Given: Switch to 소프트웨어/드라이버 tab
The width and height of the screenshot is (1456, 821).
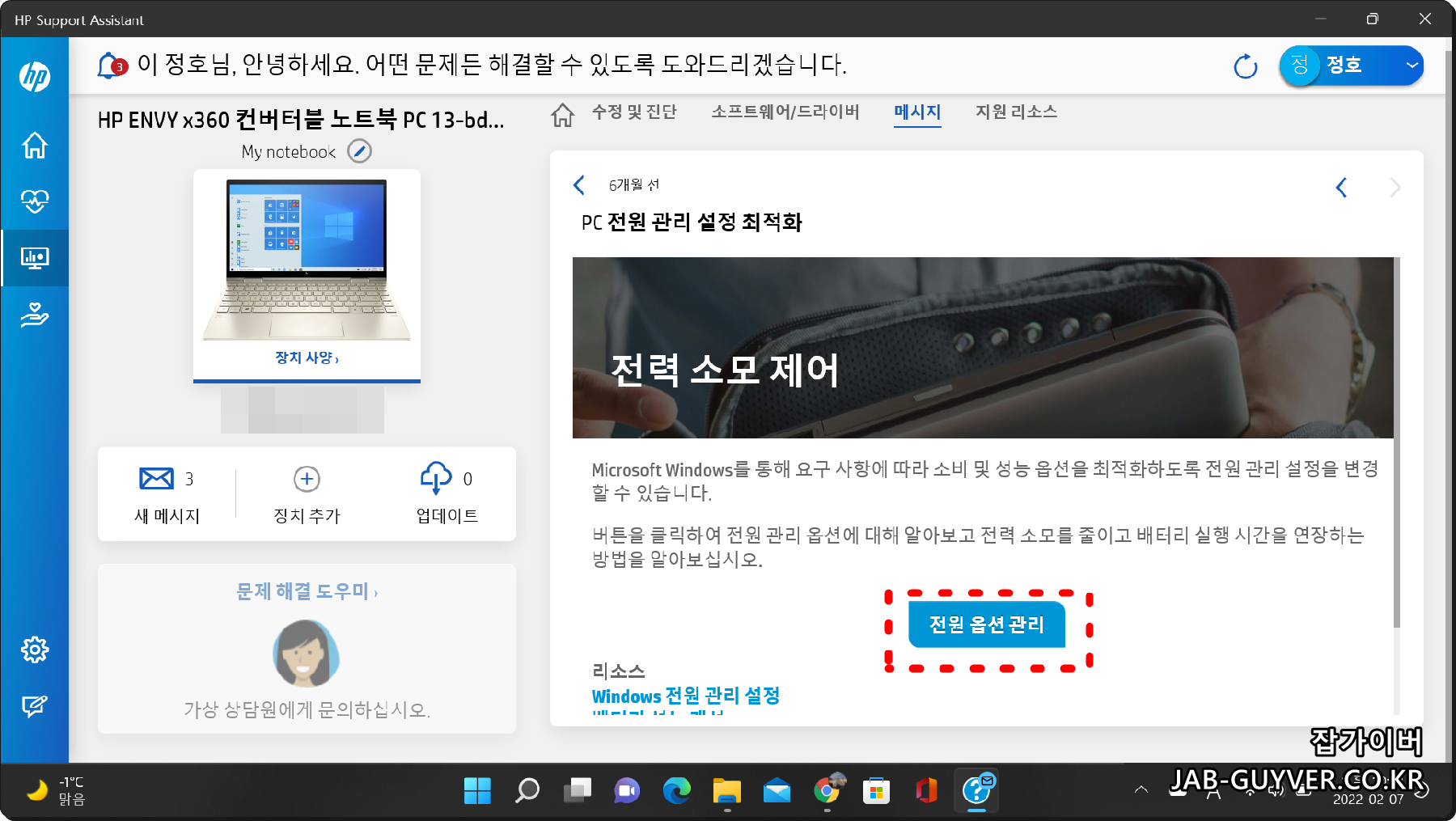Looking at the screenshot, I should click(x=785, y=112).
